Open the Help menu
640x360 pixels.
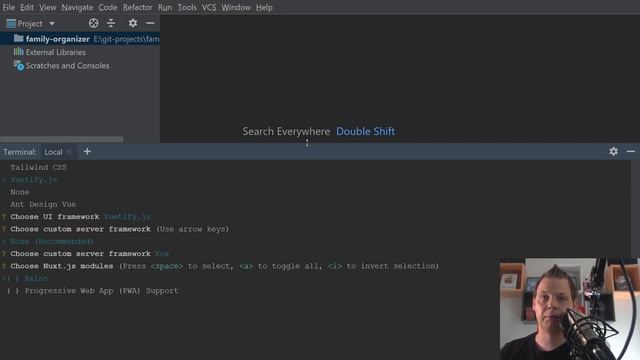(x=264, y=7)
